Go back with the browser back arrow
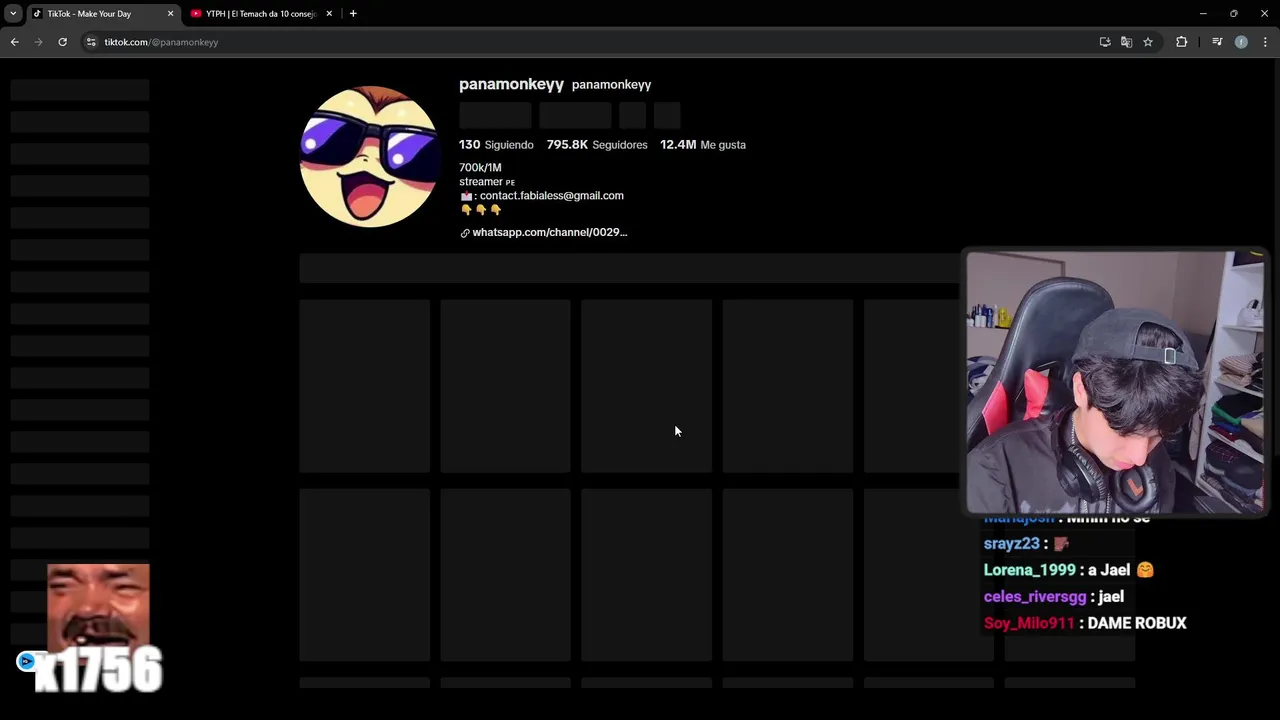The width and height of the screenshot is (1280, 720). [x=14, y=42]
